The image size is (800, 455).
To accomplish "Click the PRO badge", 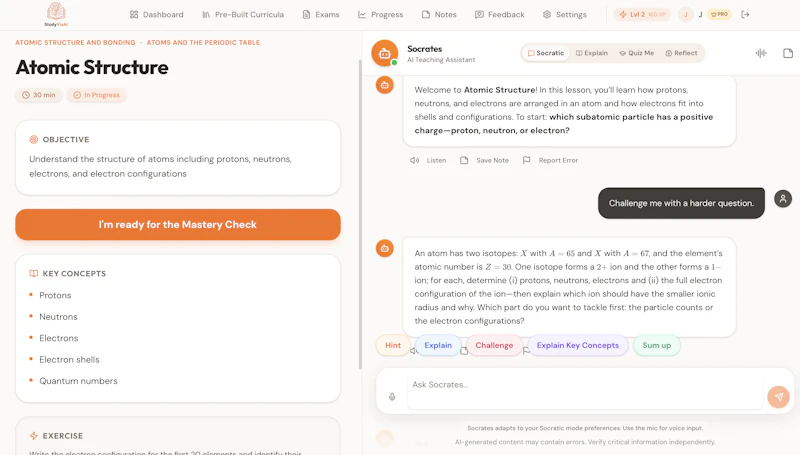I will [x=719, y=14].
